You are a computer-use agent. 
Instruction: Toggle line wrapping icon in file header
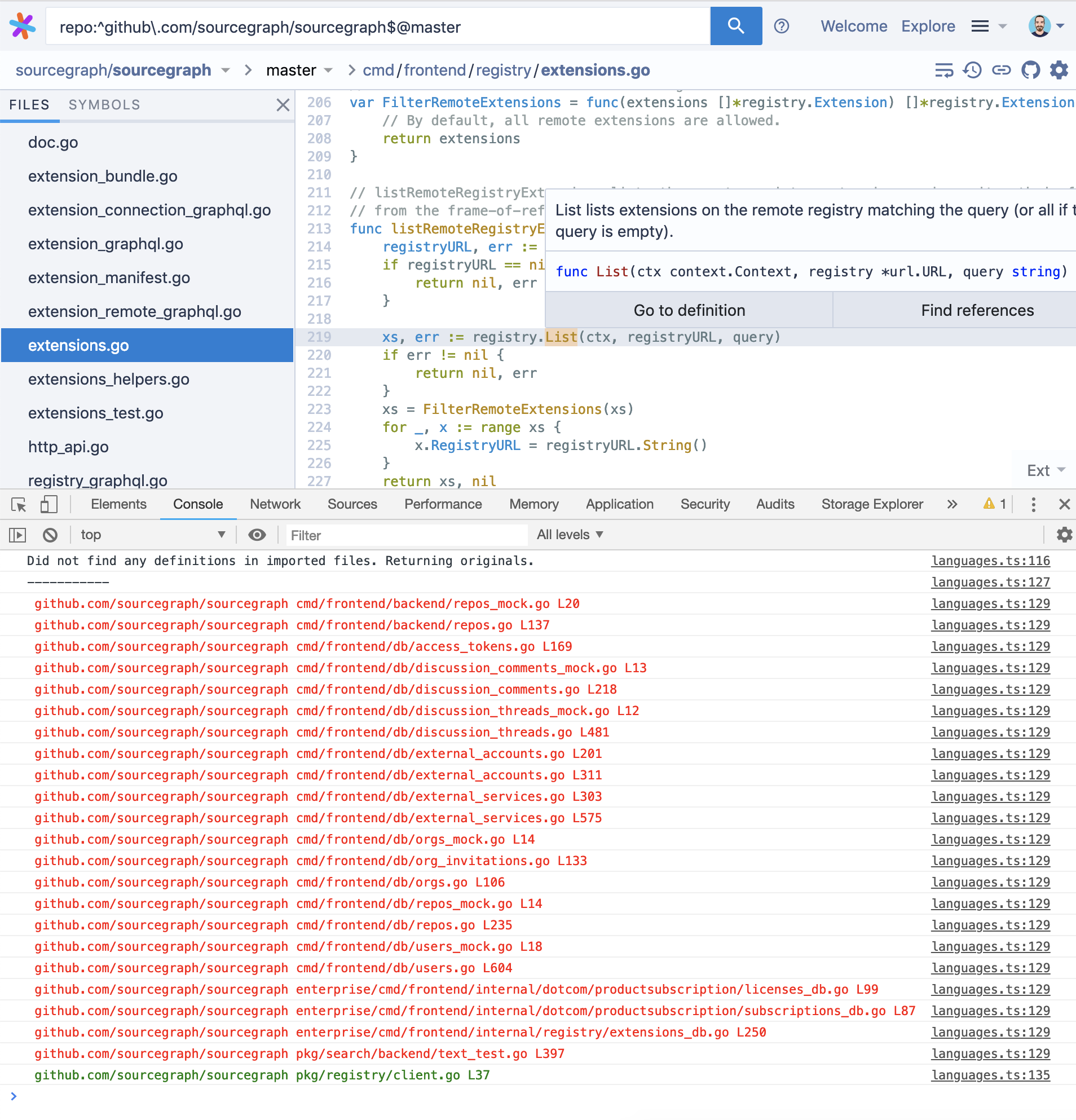(943, 70)
